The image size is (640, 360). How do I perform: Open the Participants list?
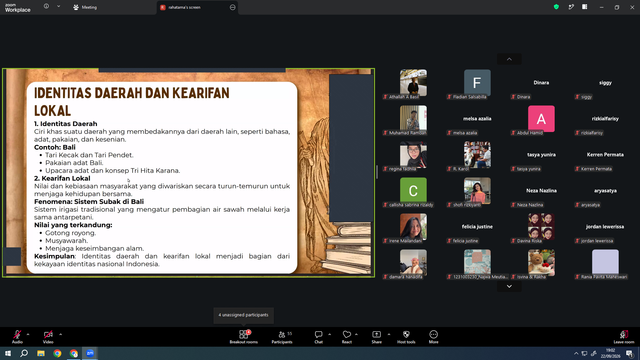click(282, 336)
